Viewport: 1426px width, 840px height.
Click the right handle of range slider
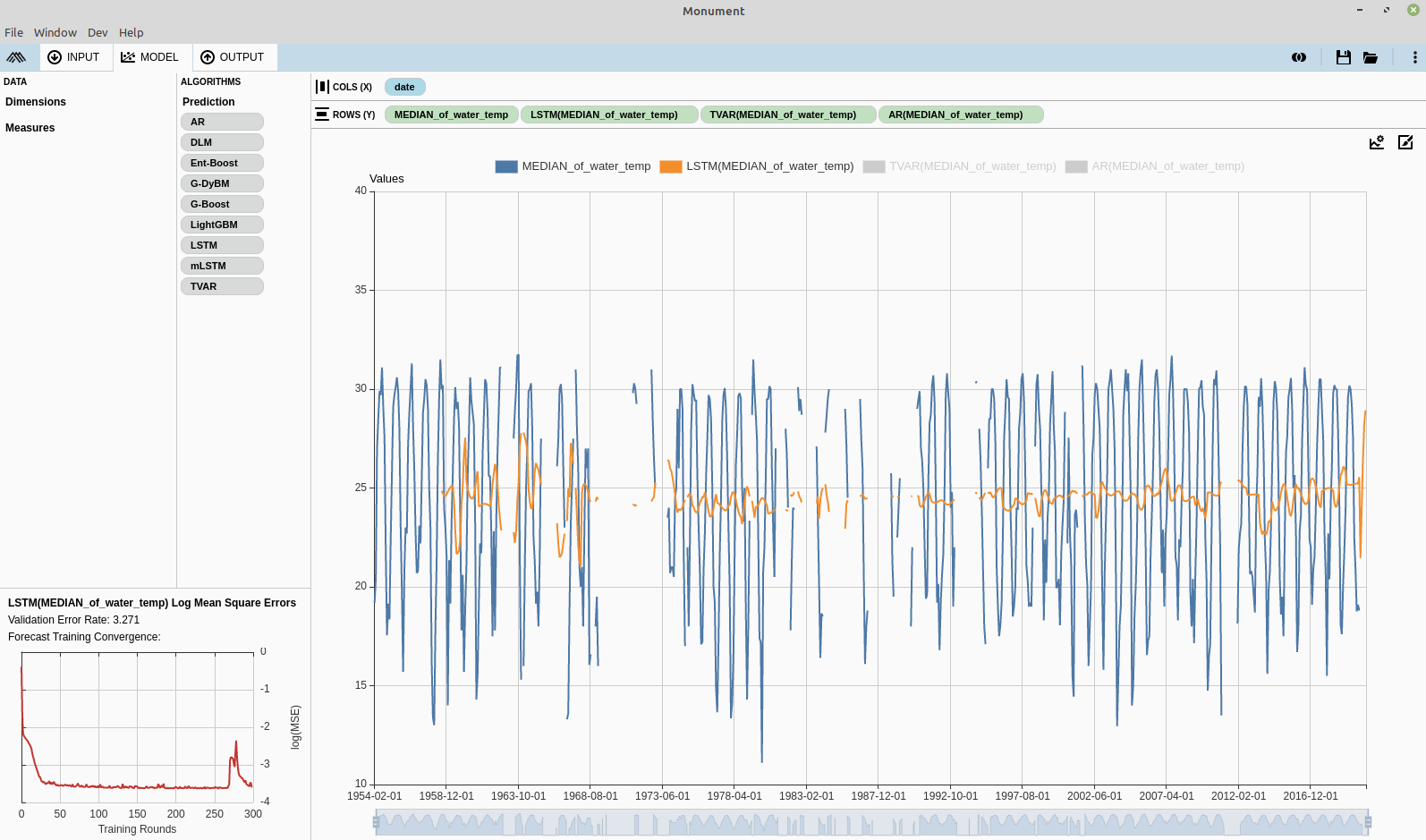coord(1368,822)
